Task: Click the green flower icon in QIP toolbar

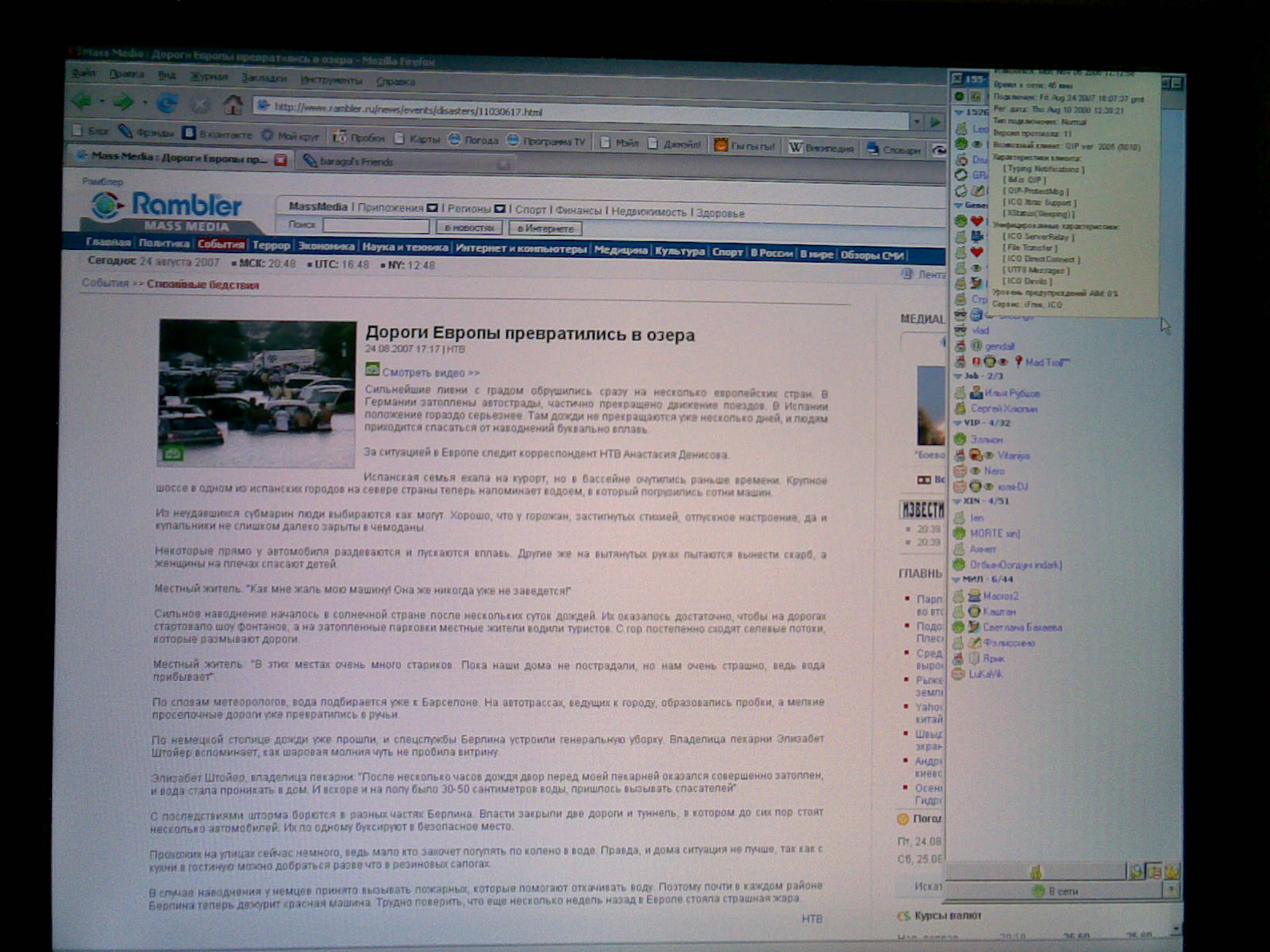Action: pos(959,97)
